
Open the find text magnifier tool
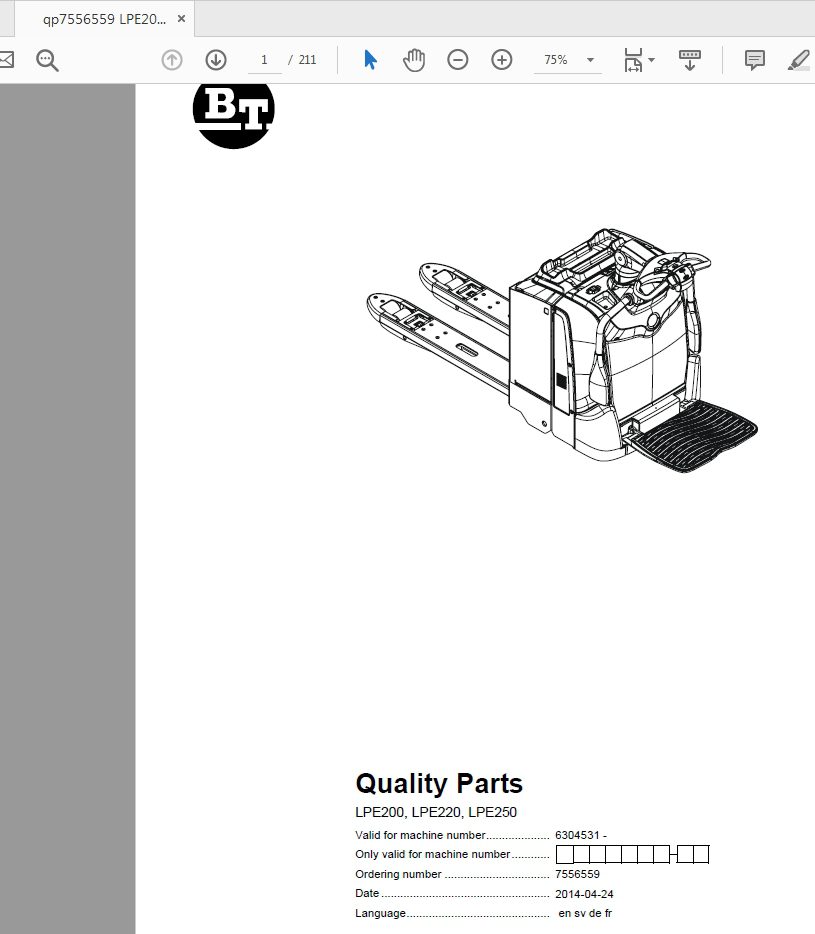click(x=47, y=60)
